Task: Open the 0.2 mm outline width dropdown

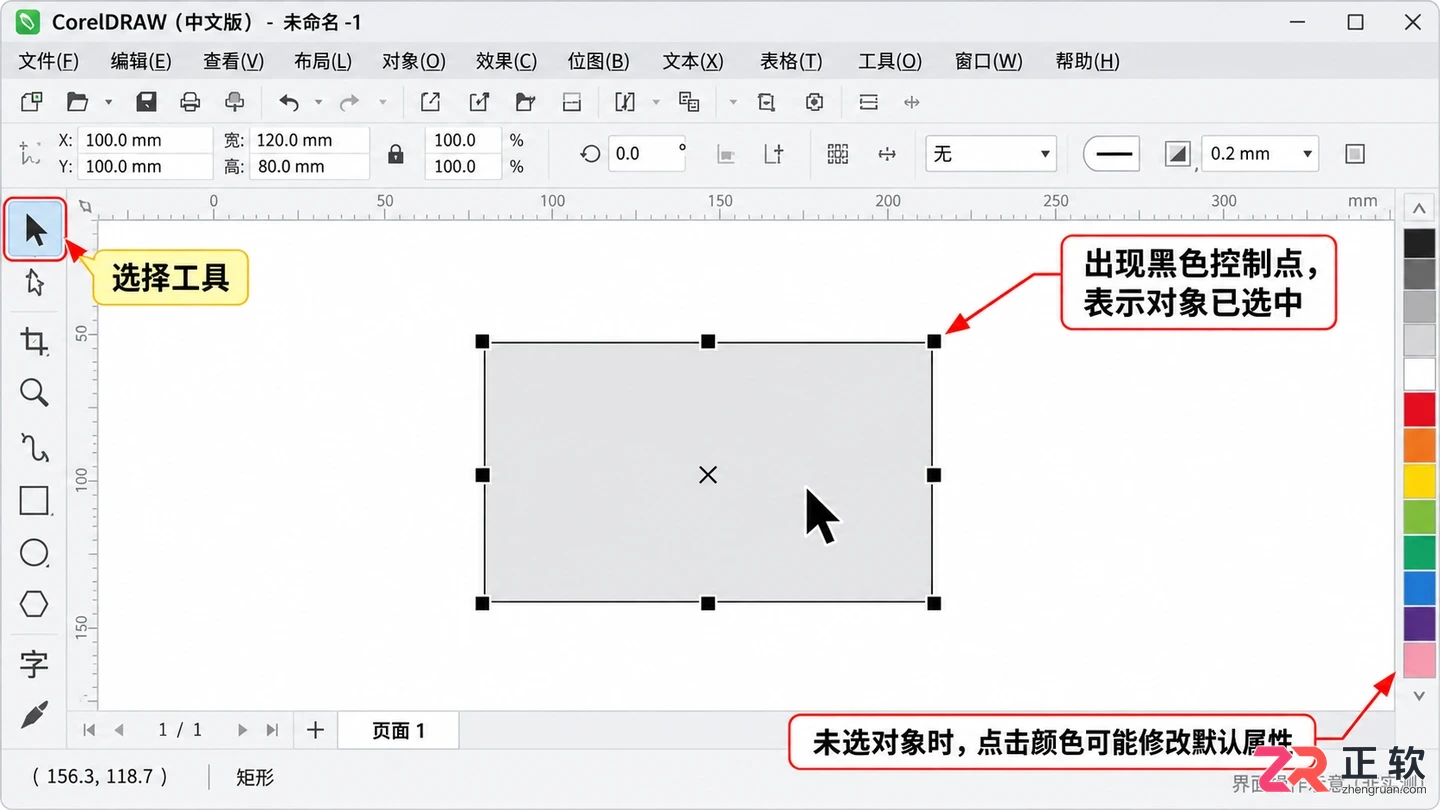Action: pyautogui.click(x=1307, y=154)
